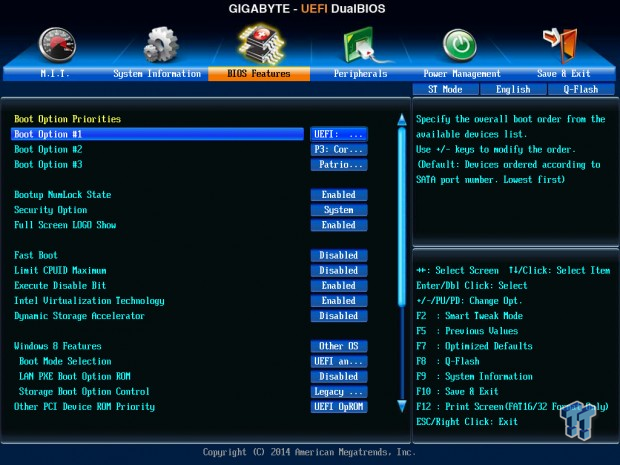Click the F2 Smart Tweak Mode hint
The height and width of the screenshot is (465, 620).
pos(470,316)
